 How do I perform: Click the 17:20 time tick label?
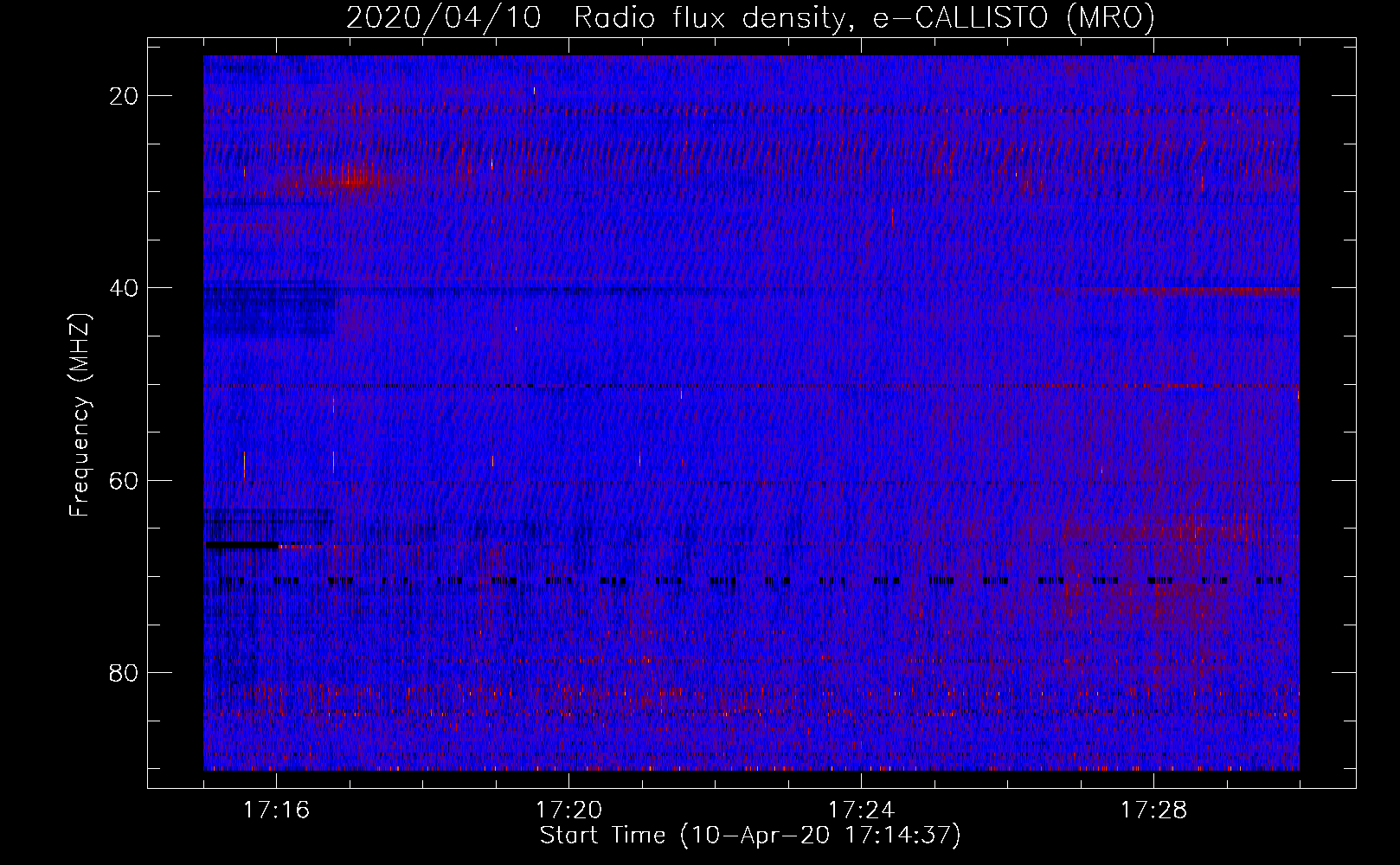tap(569, 810)
